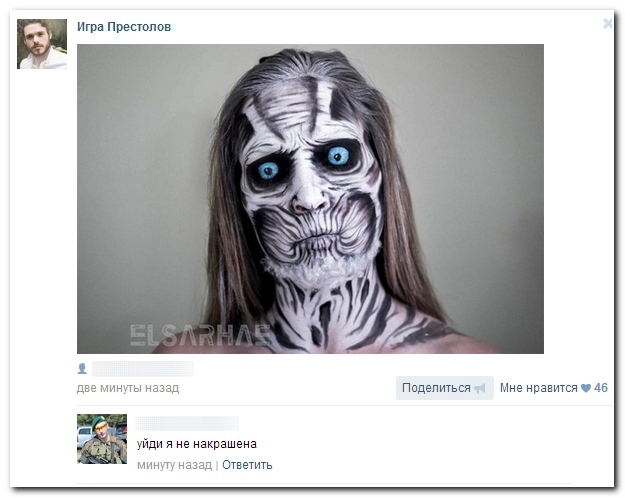Click the painted face's nose in photo
The height and width of the screenshot is (498, 625).
point(310,196)
